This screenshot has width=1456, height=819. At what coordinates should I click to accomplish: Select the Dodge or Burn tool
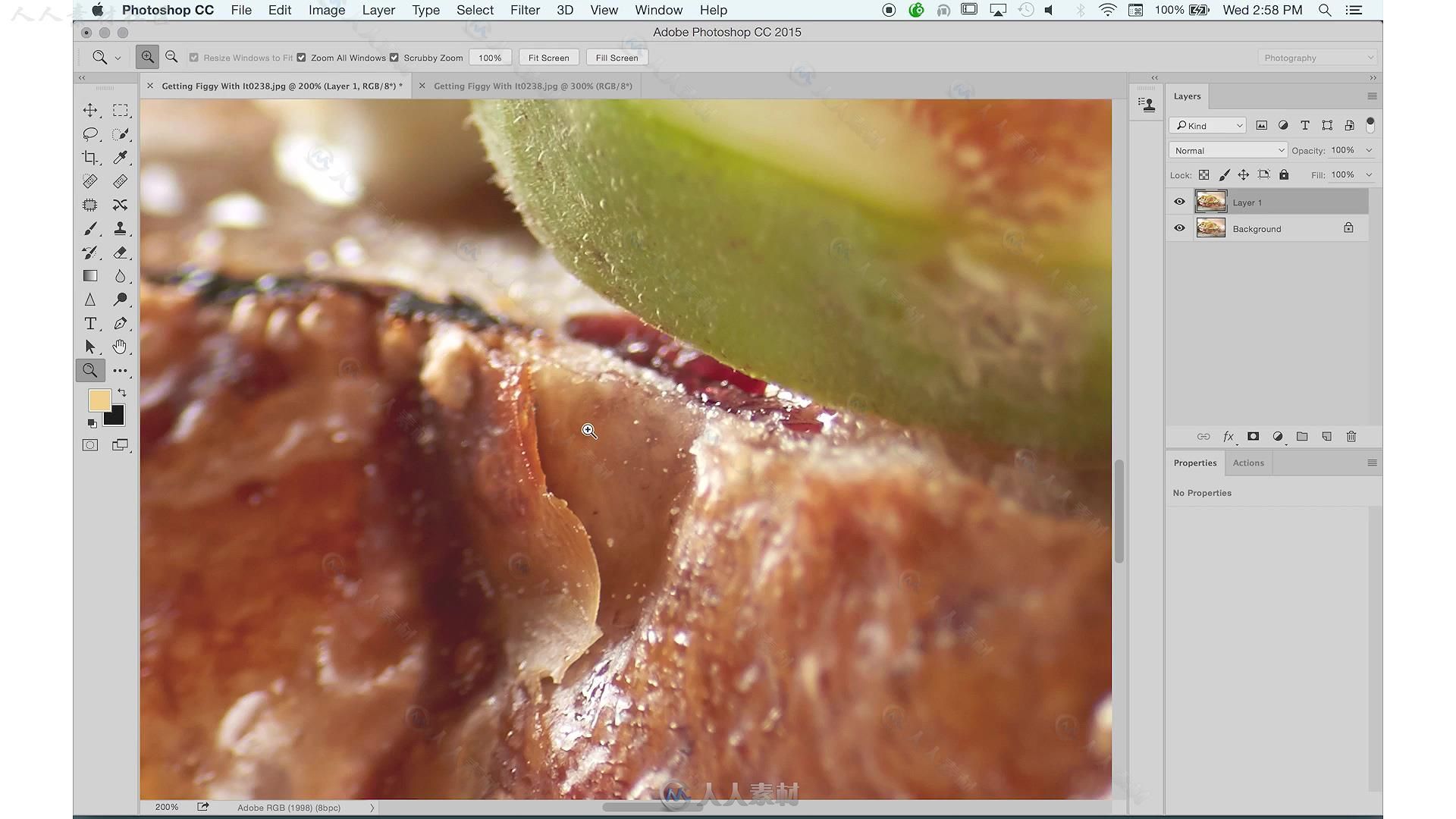(x=119, y=299)
